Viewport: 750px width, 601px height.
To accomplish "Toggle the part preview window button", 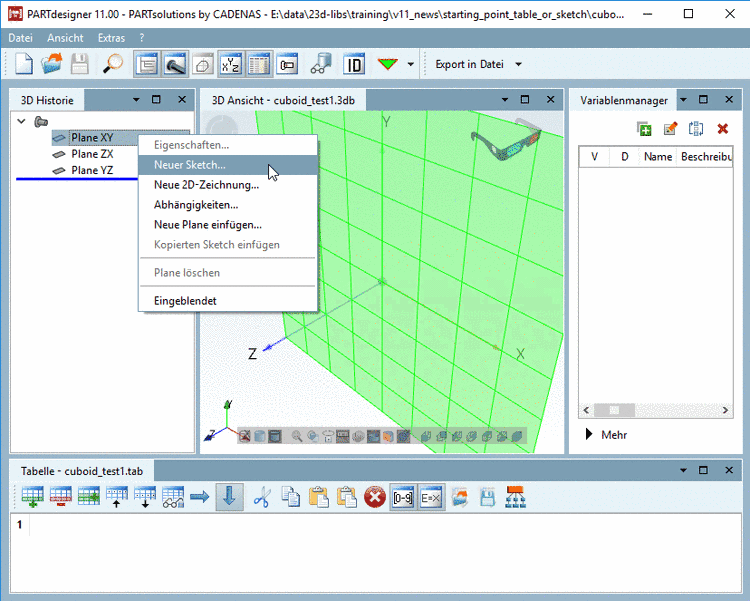I will point(287,64).
